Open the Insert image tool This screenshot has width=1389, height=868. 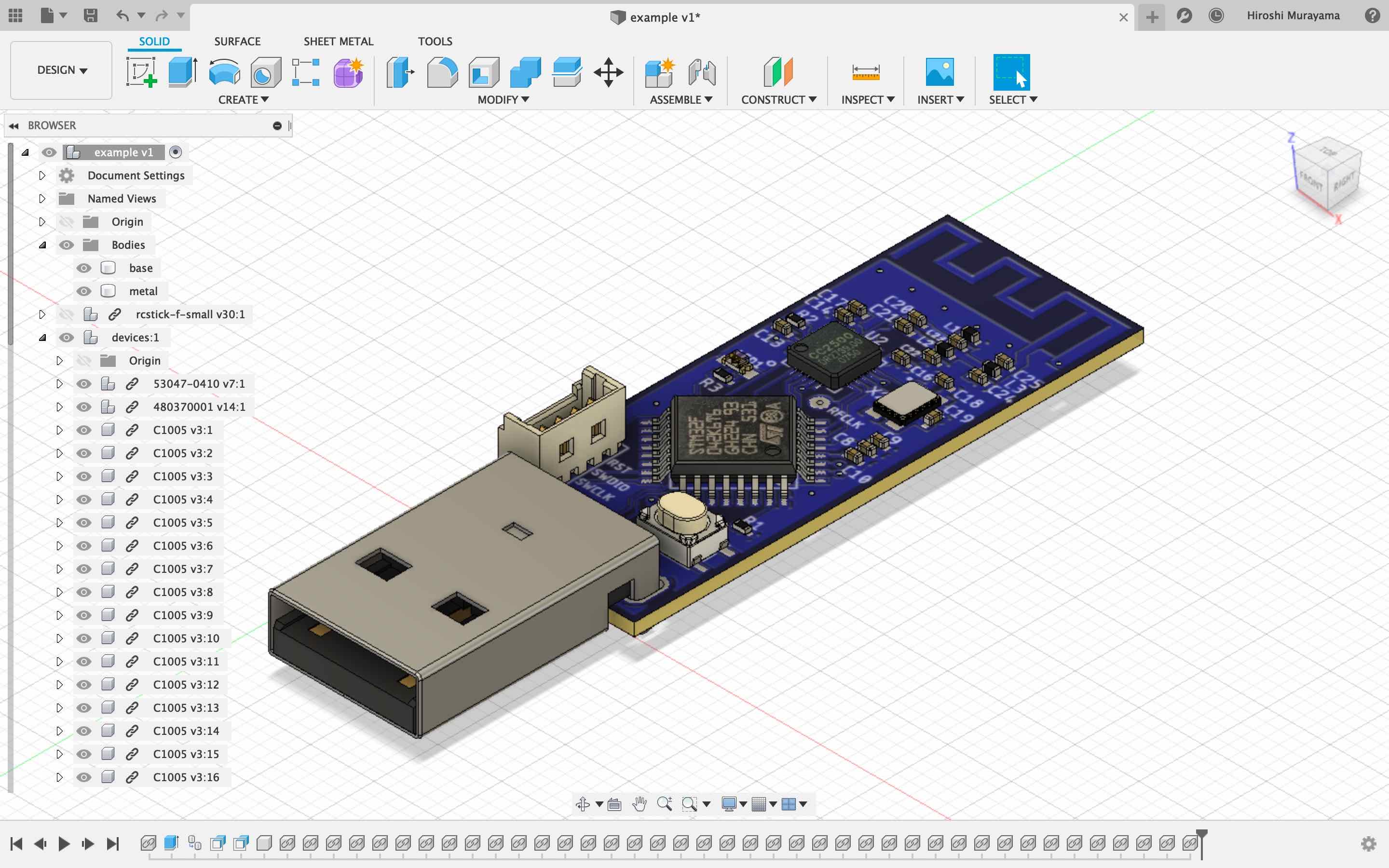pyautogui.click(x=939, y=72)
